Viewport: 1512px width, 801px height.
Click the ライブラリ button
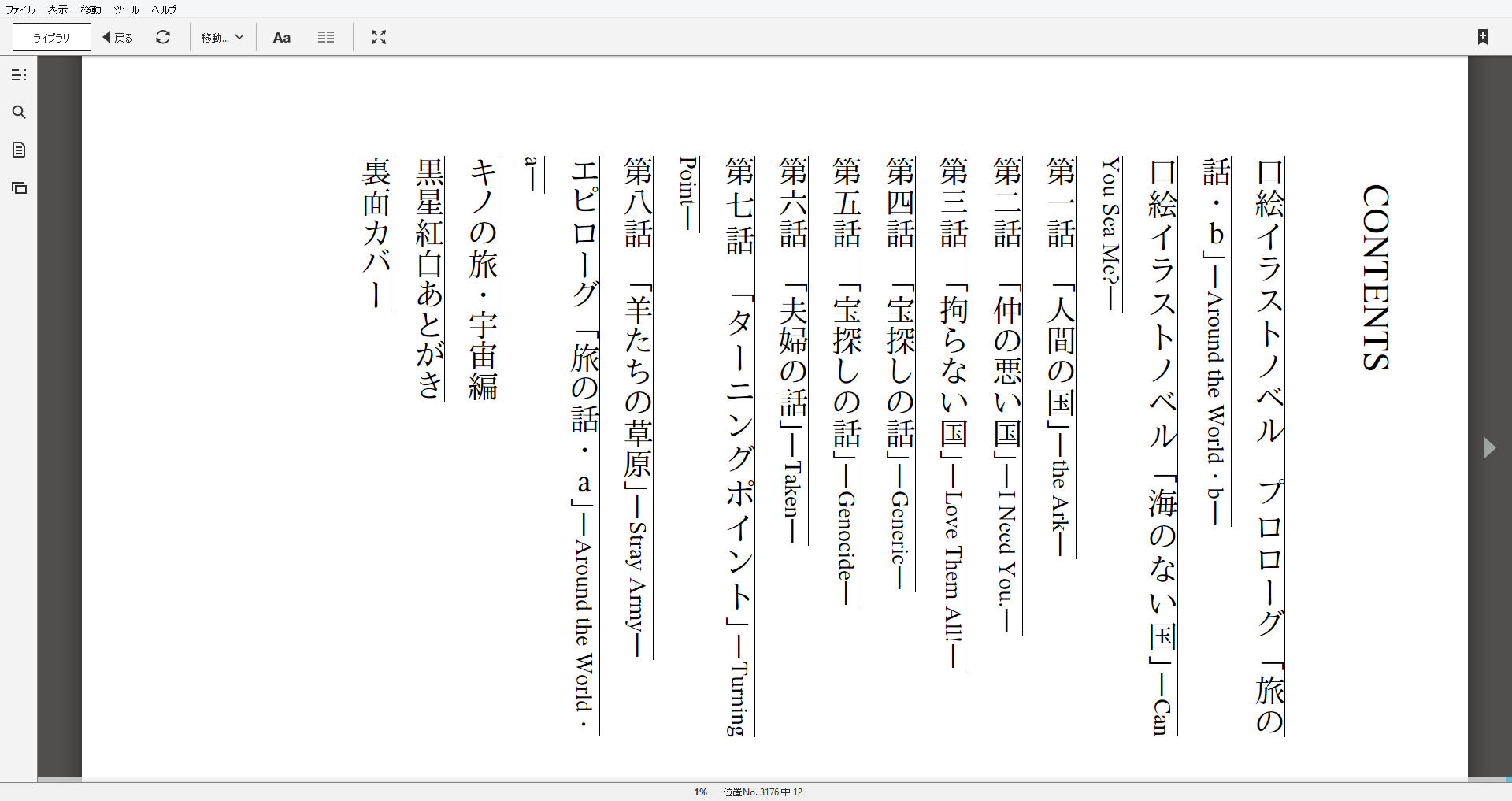tap(52, 37)
